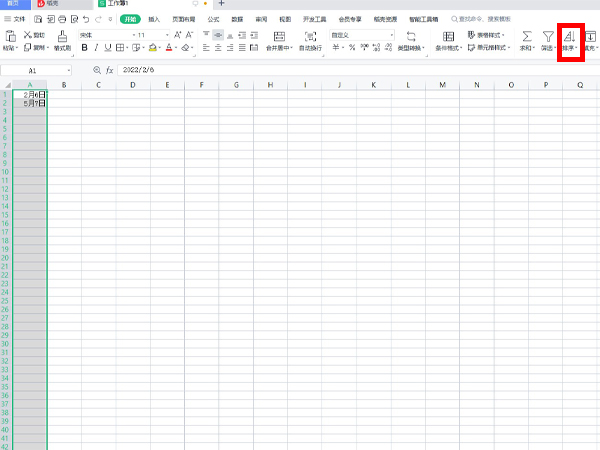
Task: Switch to the Data ribbon tab
Action: [237, 19]
